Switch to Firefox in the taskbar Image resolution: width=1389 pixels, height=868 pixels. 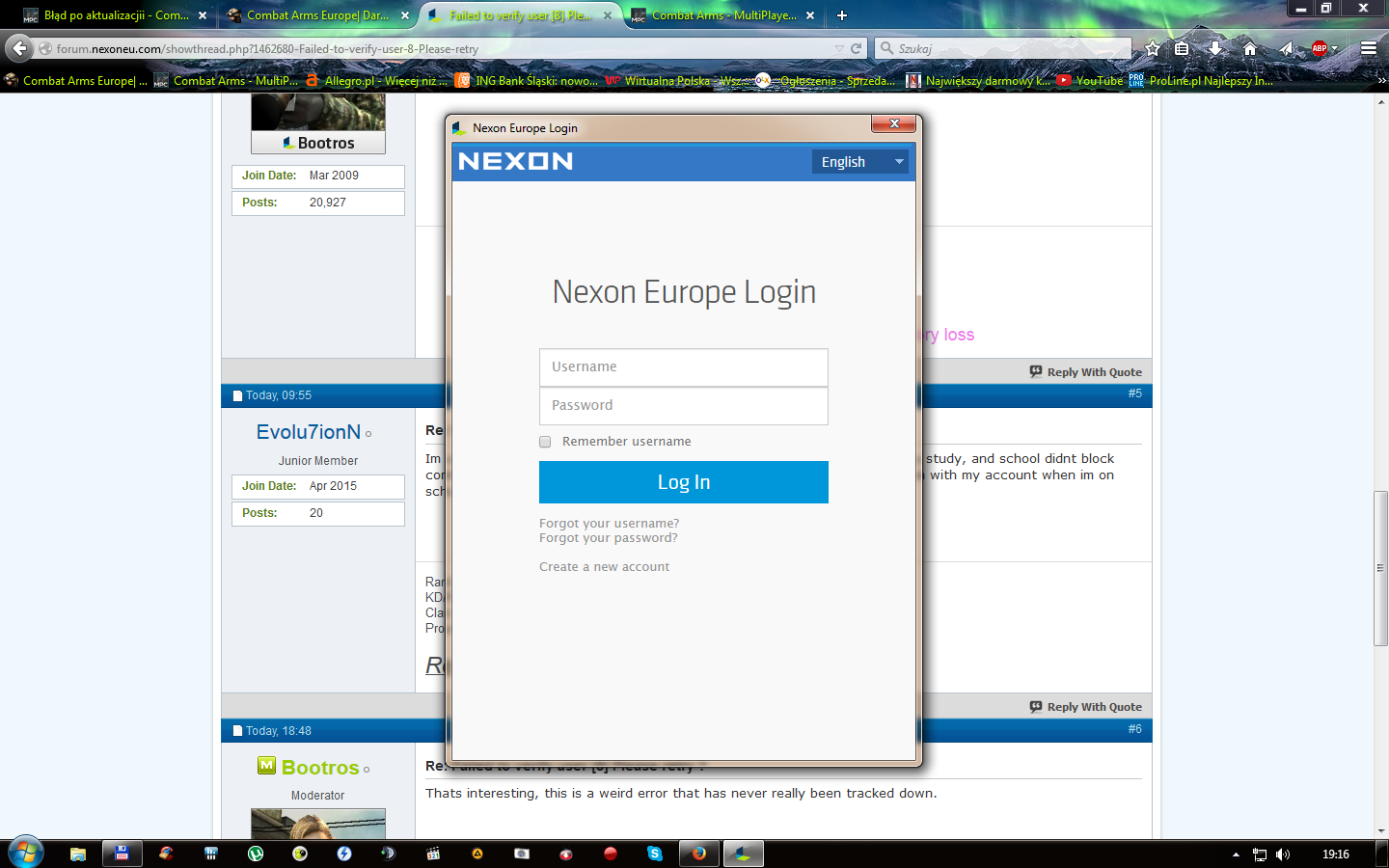[x=699, y=854]
